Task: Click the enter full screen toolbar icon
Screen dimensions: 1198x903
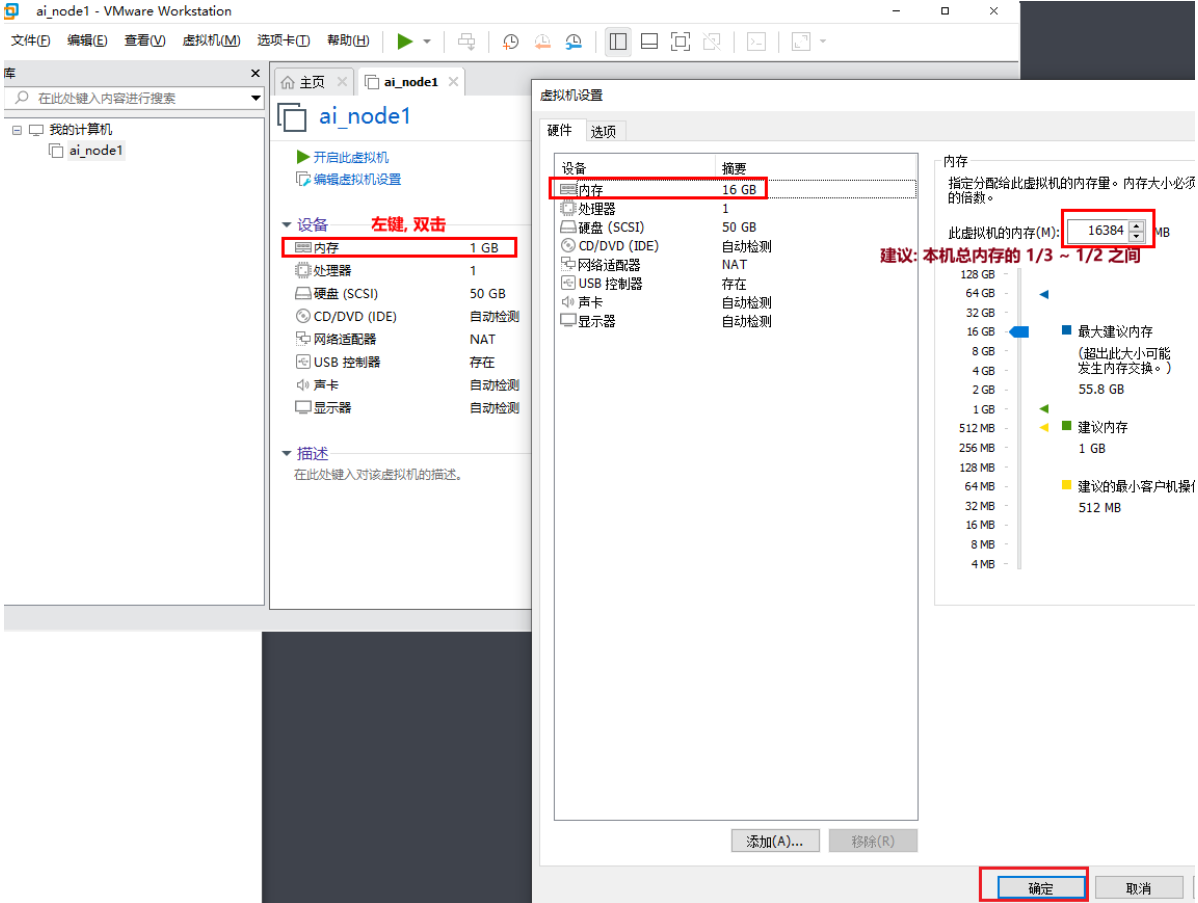Action: (679, 41)
